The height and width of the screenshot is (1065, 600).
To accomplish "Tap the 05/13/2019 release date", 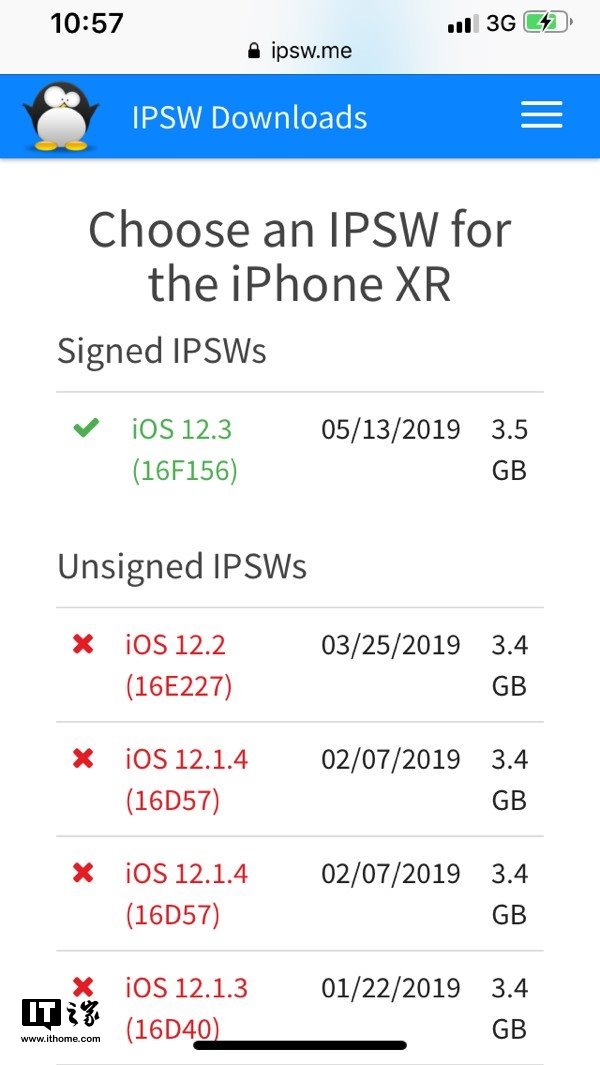I will (390, 429).
